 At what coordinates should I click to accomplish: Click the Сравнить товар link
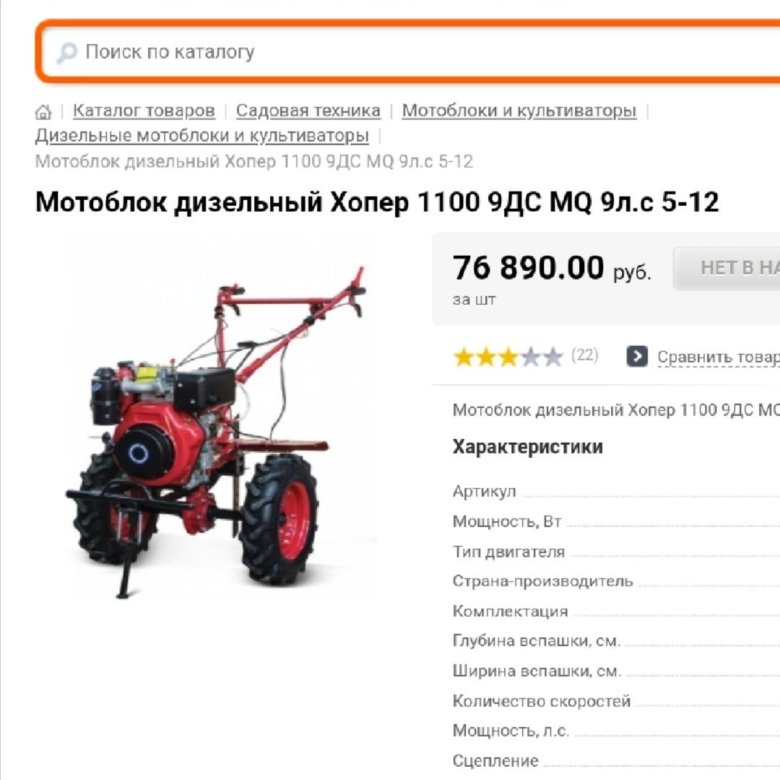pyautogui.click(x=718, y=357)
